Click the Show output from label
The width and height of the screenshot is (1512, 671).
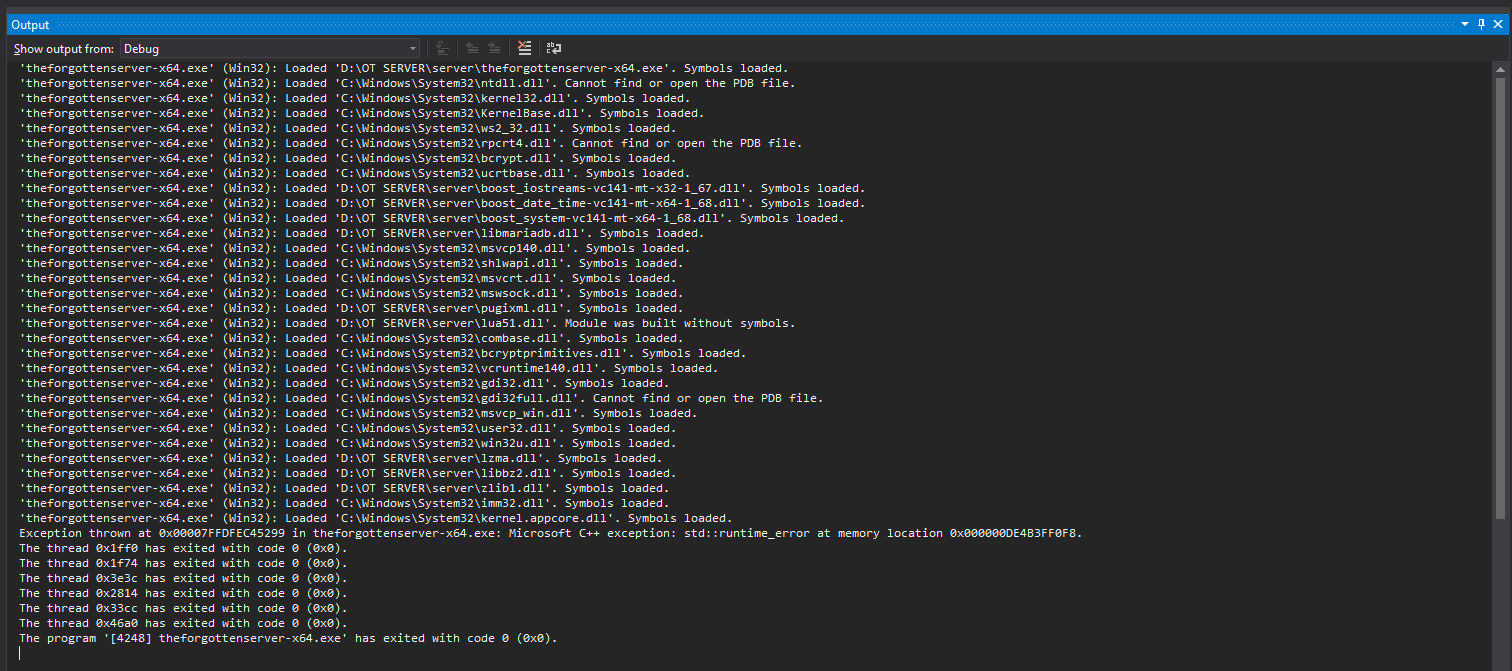64,48
